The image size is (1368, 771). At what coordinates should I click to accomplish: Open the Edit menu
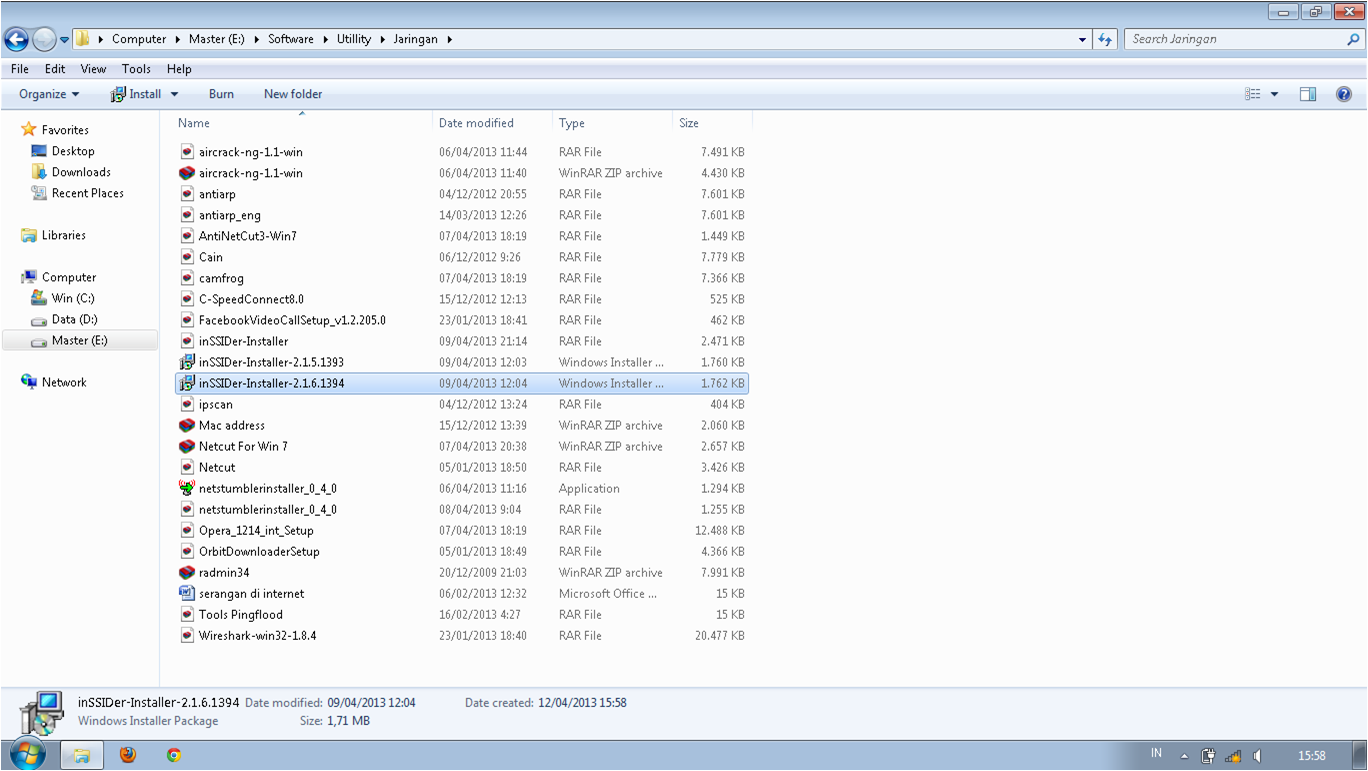[55, 69]
